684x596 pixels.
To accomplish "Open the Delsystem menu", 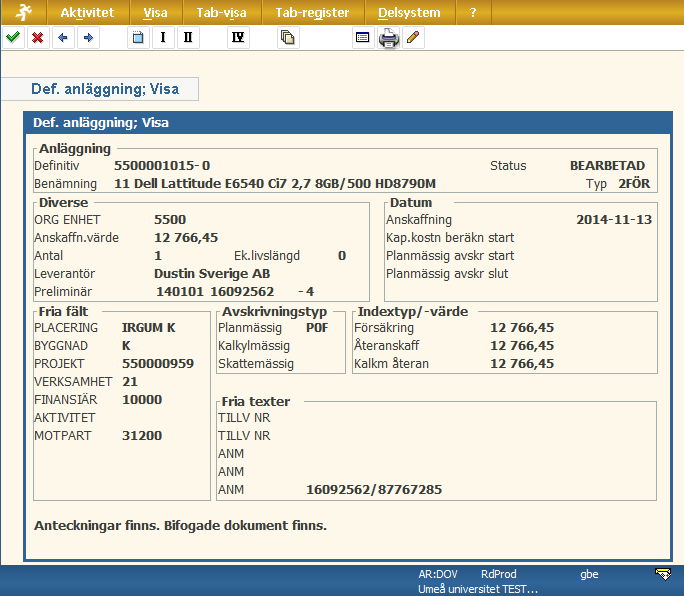I will click(409, 13).
